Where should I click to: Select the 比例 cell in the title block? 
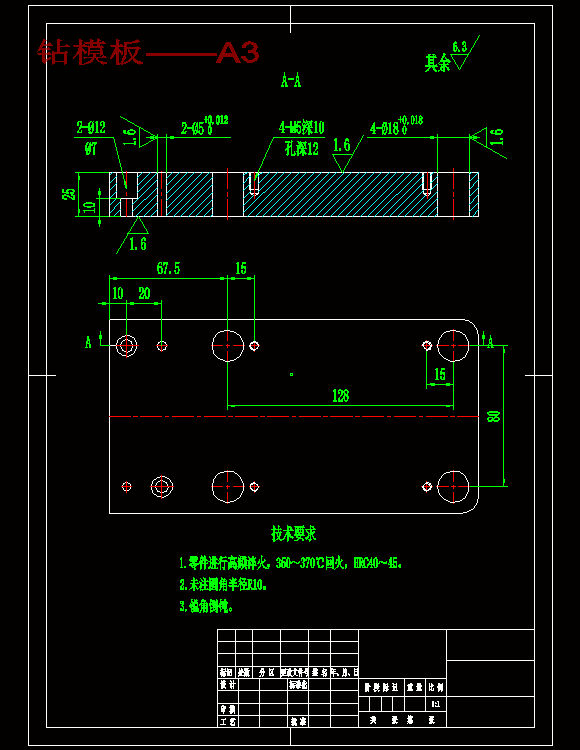(436, 687)
